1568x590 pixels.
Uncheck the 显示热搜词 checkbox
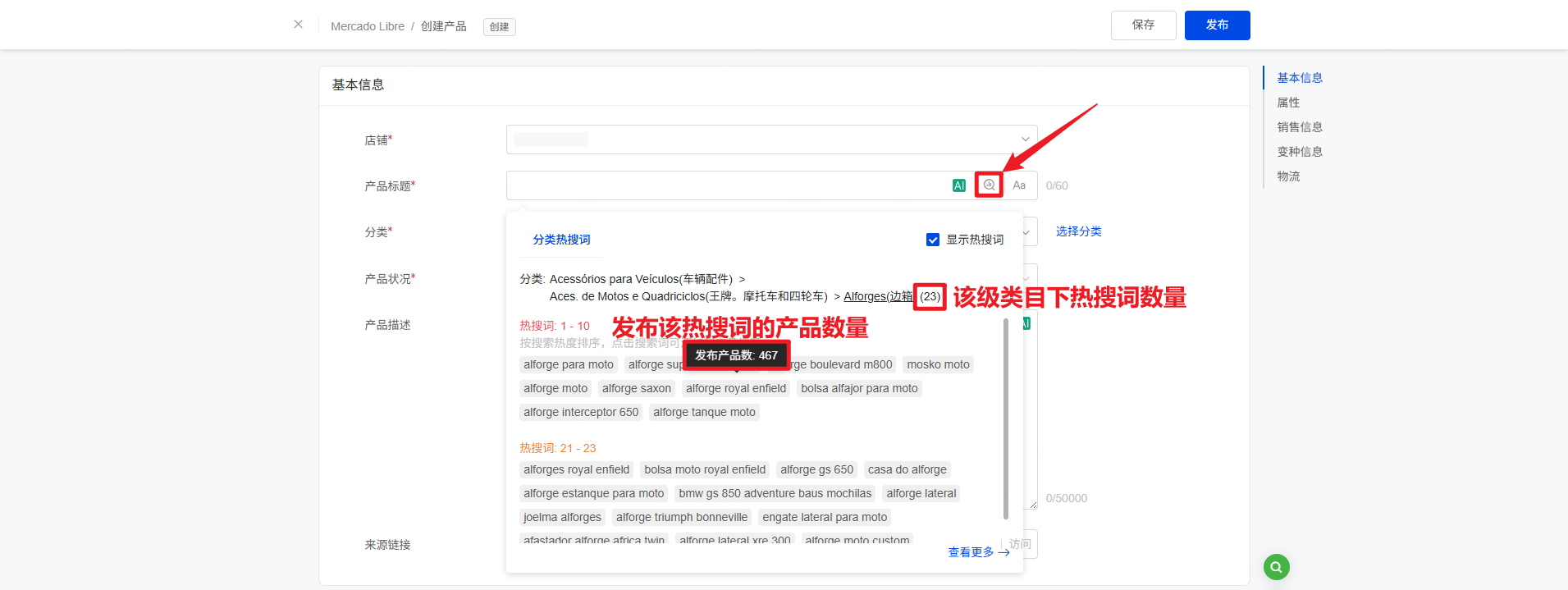pos(933,240)
